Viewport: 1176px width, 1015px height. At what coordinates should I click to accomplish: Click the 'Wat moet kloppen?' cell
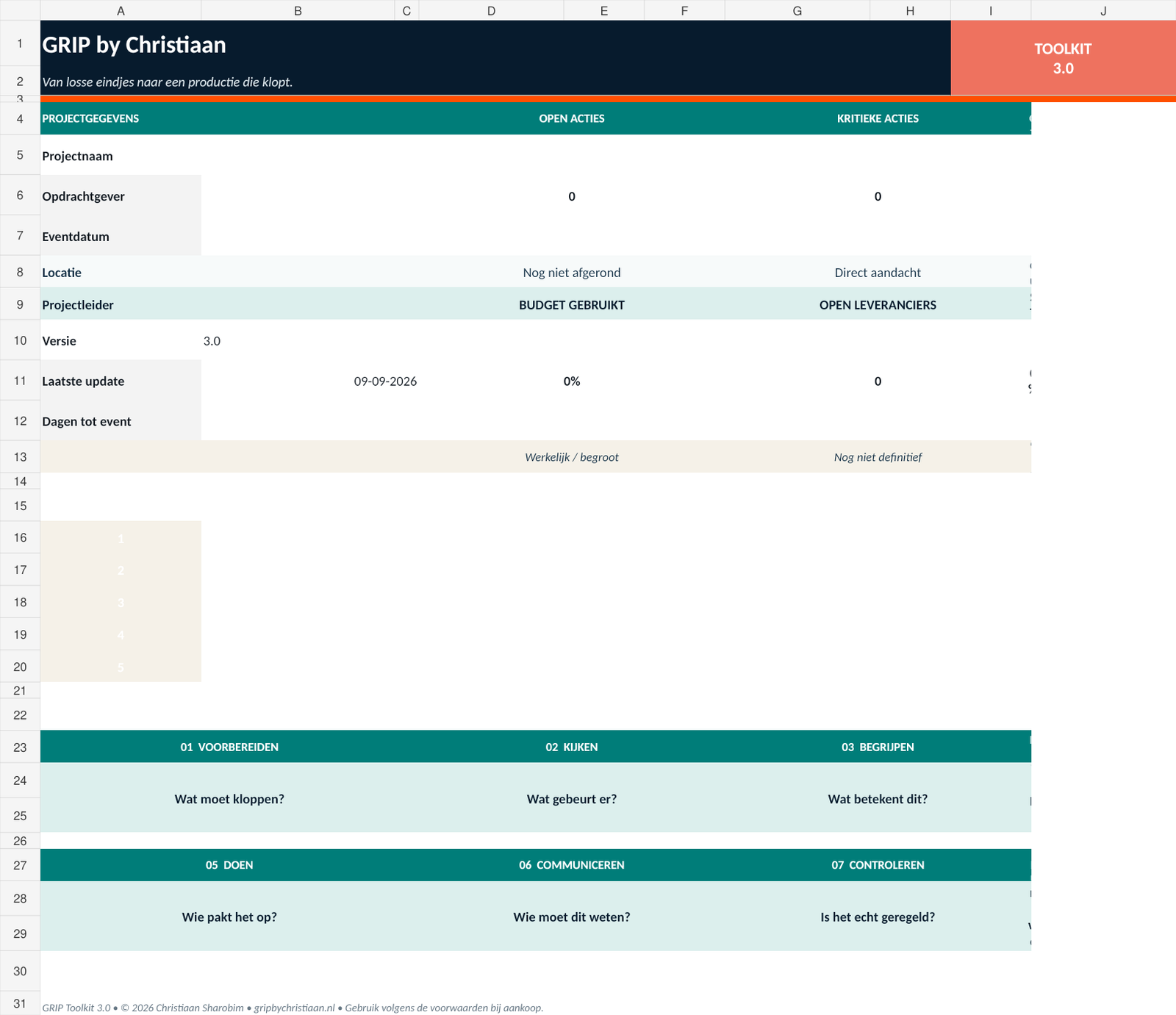tap(229, 798)
